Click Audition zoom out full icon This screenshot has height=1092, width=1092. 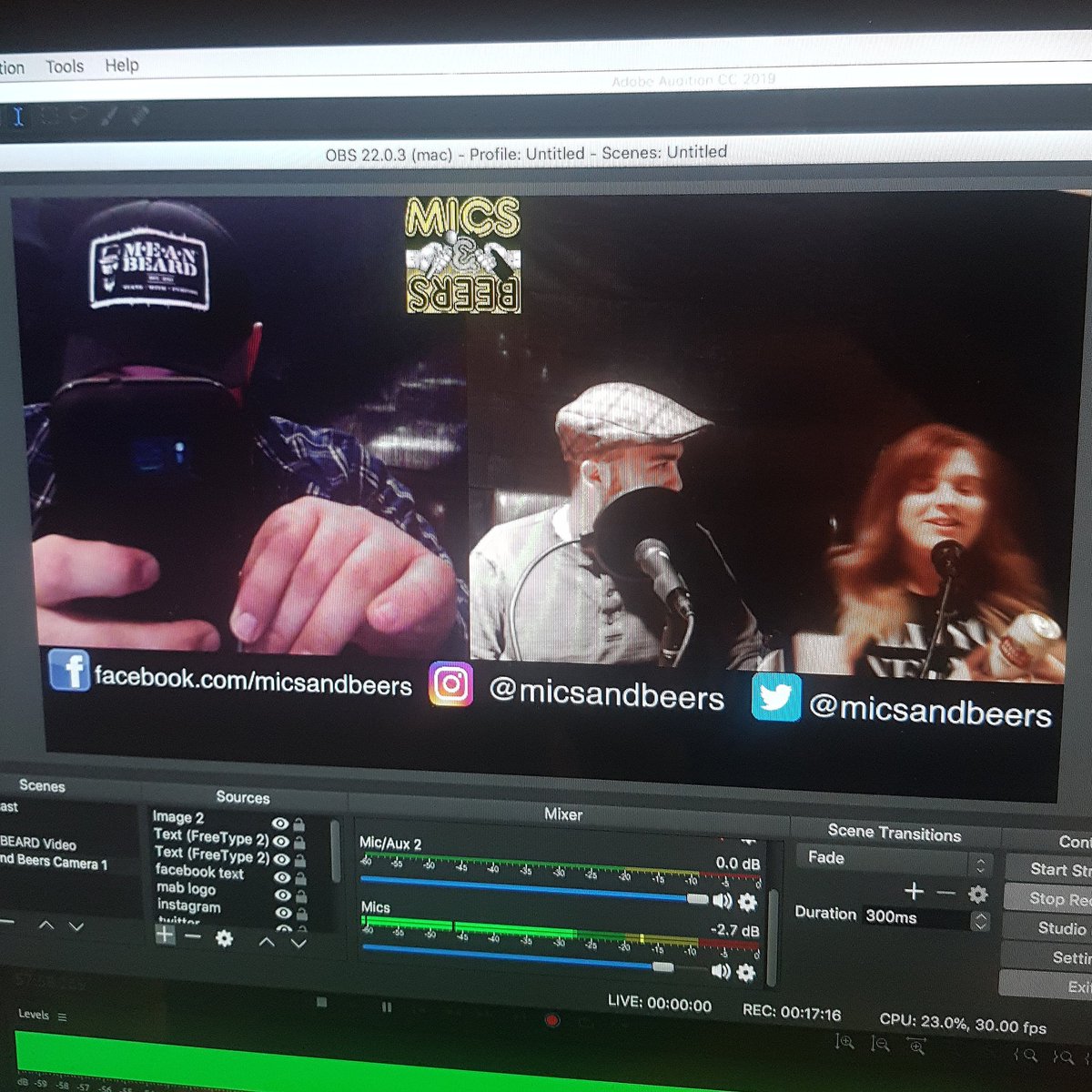916,1046
